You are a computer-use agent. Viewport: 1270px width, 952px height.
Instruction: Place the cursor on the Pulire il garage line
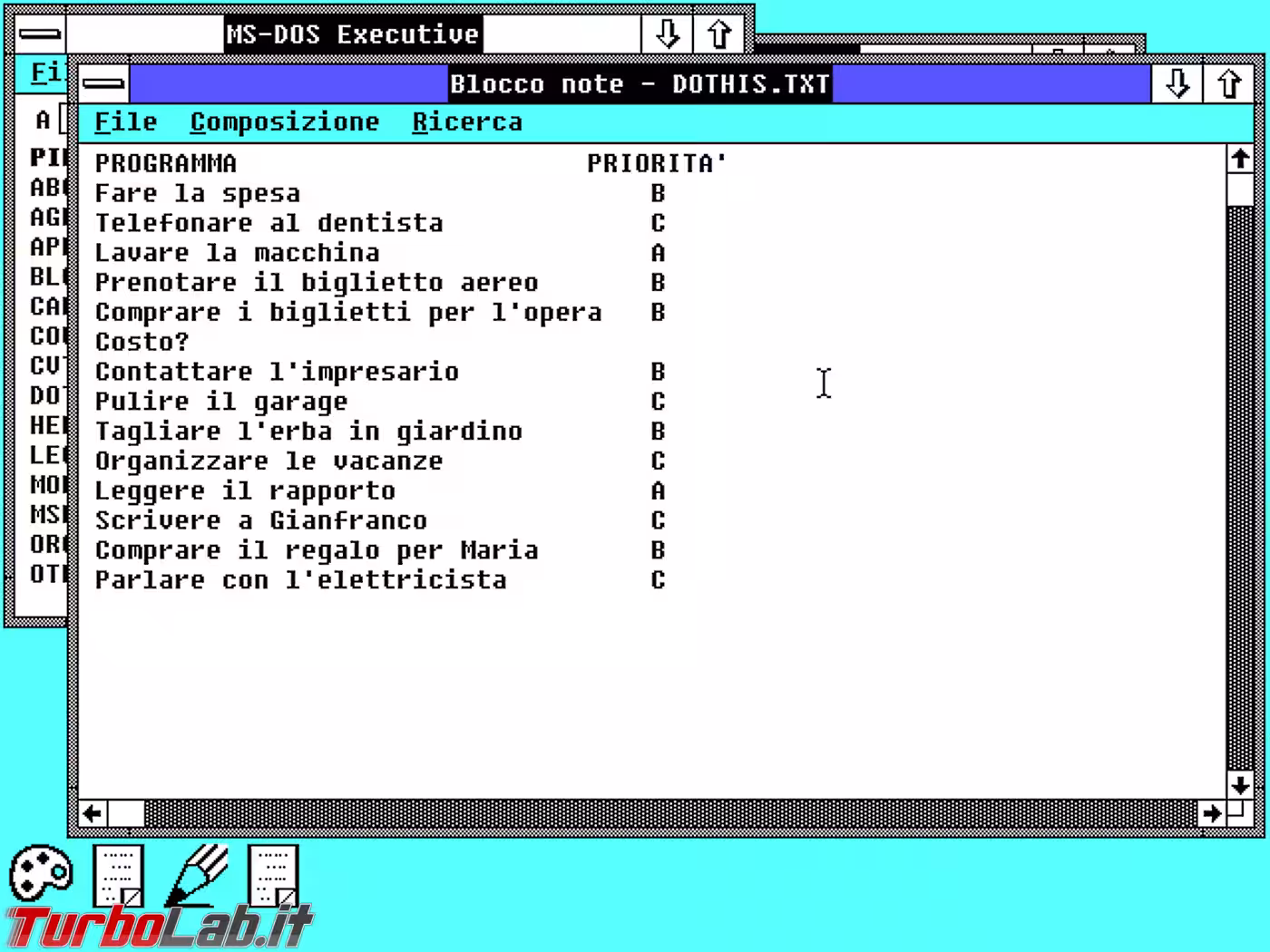click(220, 401)
